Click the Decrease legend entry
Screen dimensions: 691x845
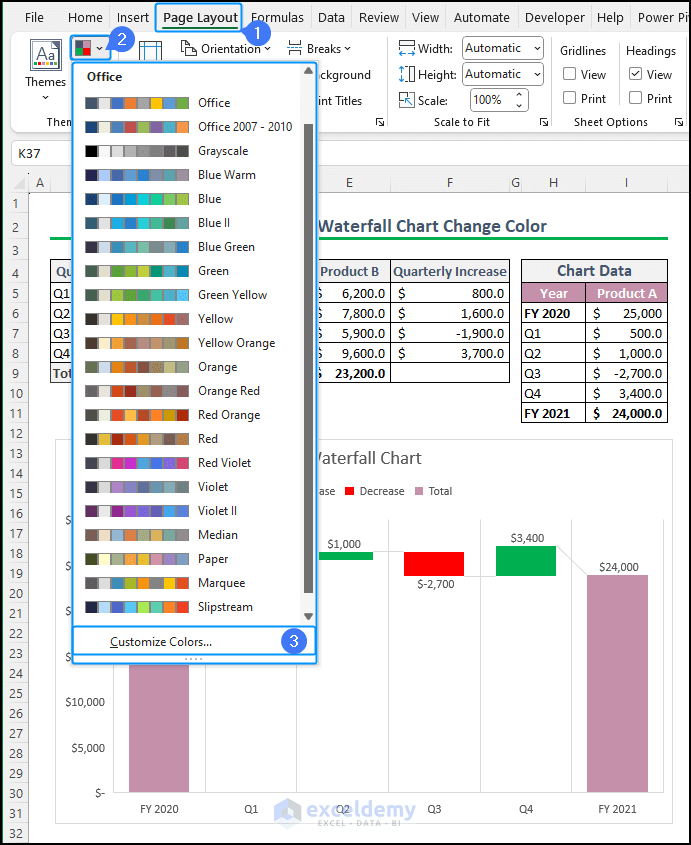click(x=375, y=491)
